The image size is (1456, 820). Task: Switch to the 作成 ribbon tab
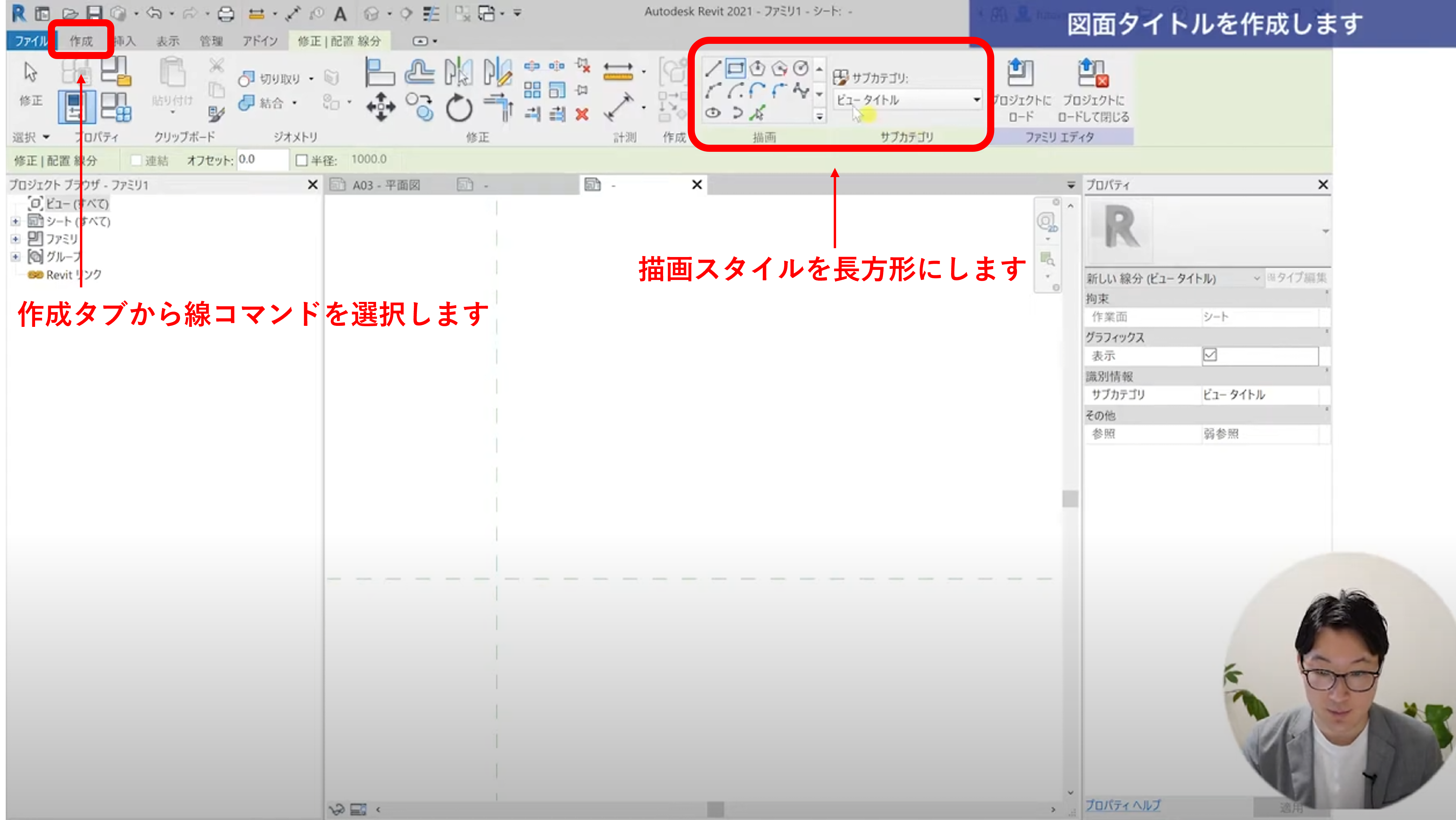(x=81, y=41)
